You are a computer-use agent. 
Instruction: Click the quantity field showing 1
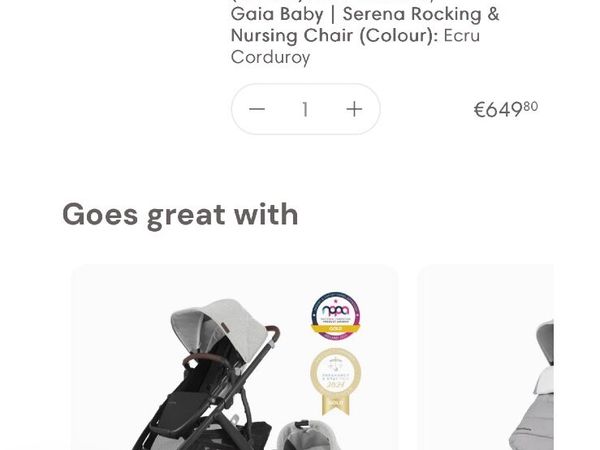coord(305,109)
